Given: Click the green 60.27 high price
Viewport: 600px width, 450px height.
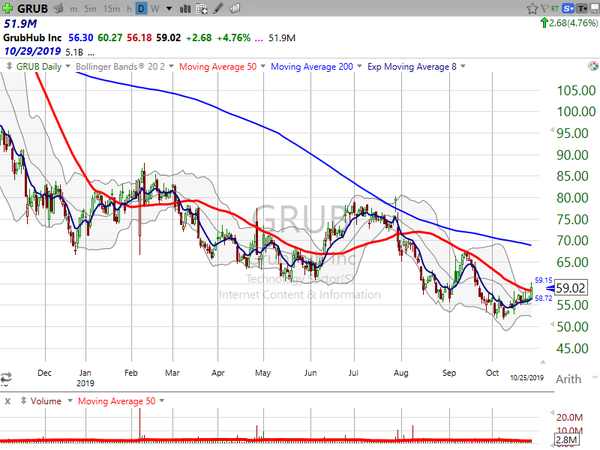Looking at the screenshot, I should pos(110,38).
